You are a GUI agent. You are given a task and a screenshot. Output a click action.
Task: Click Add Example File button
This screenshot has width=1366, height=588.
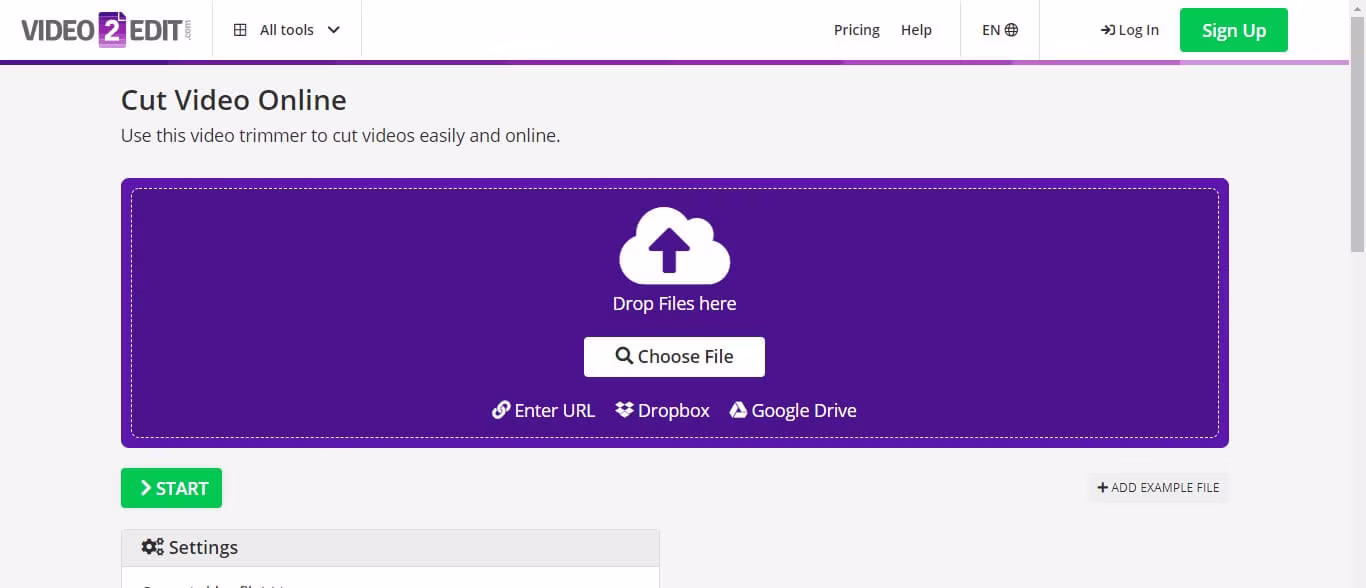tap(1158, 488)
